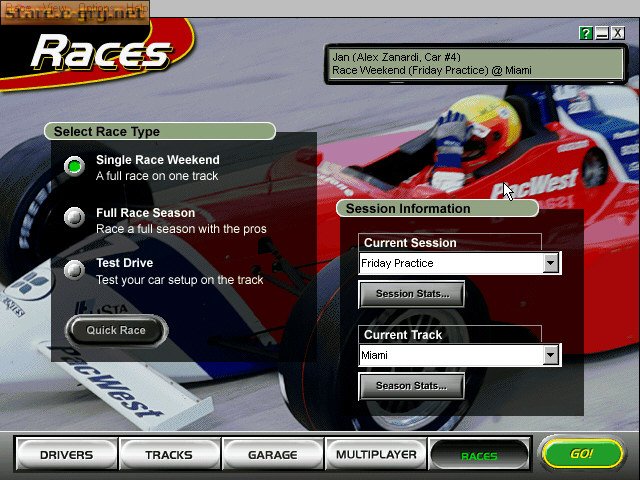Click the 'Select Race Type' header
The height and width of the screenshot is (480, 640).
click(160, 131)
